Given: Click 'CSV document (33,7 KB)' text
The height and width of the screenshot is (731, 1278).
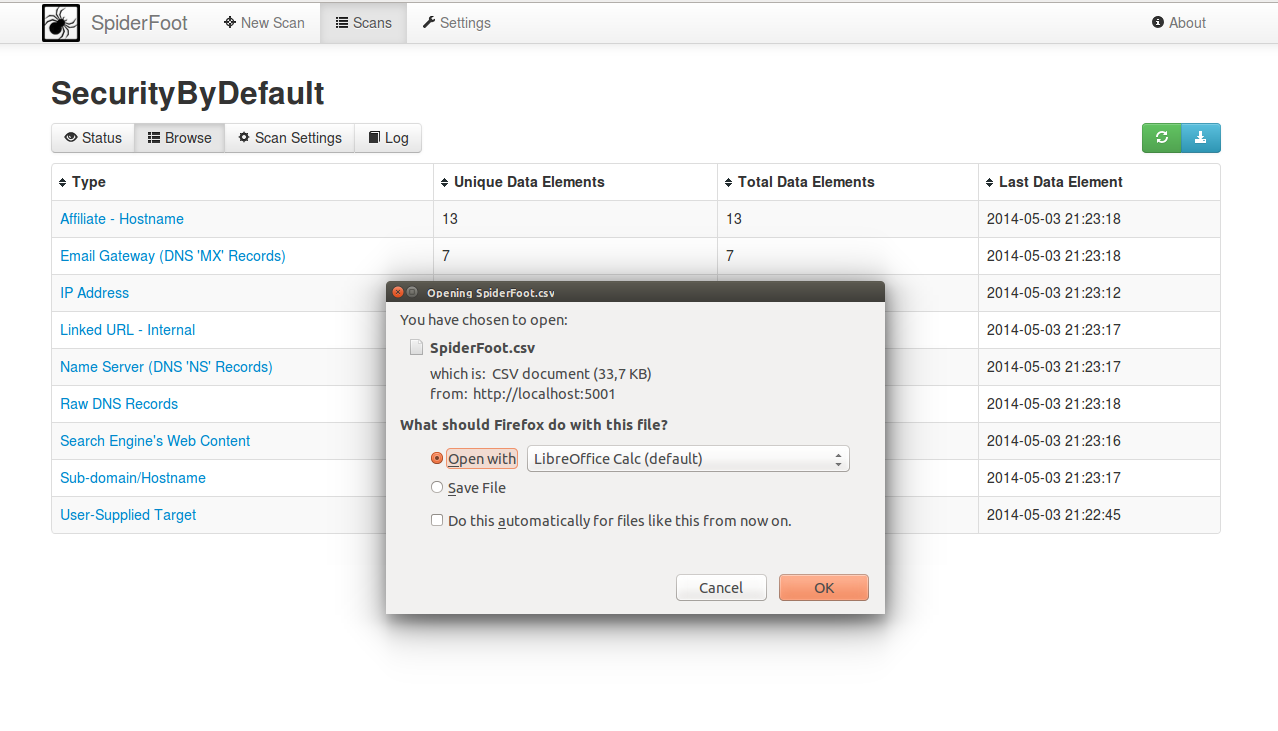Looking at the screenshot, I should click(572, 374).
